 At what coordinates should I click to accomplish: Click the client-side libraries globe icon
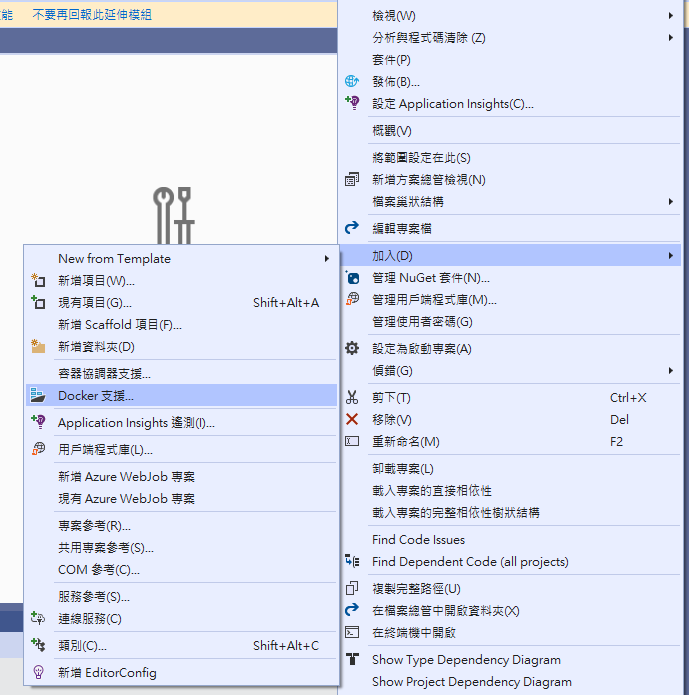click(x=352, y=299)
